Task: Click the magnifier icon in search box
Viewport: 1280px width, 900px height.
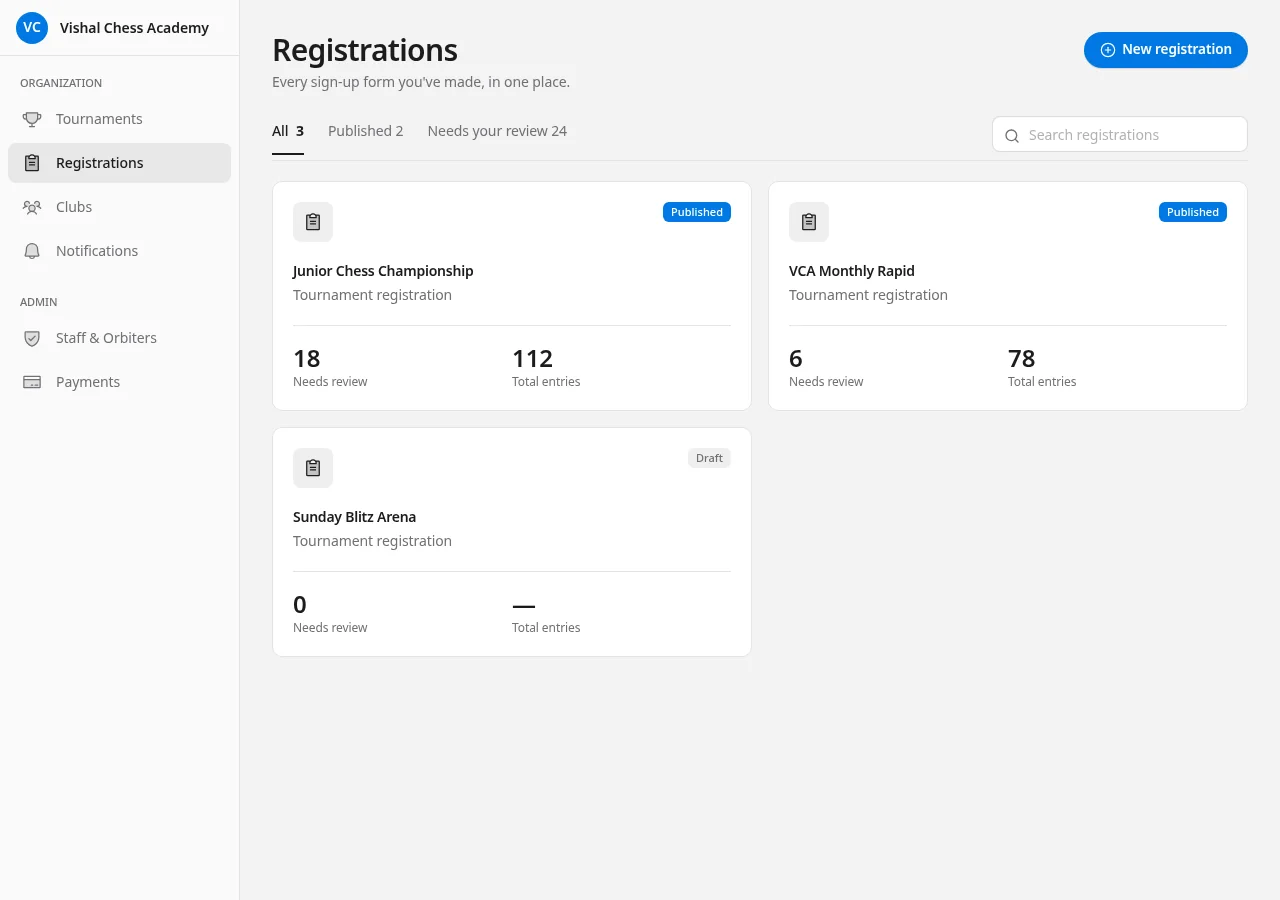Action: [x=1012, y=135]
